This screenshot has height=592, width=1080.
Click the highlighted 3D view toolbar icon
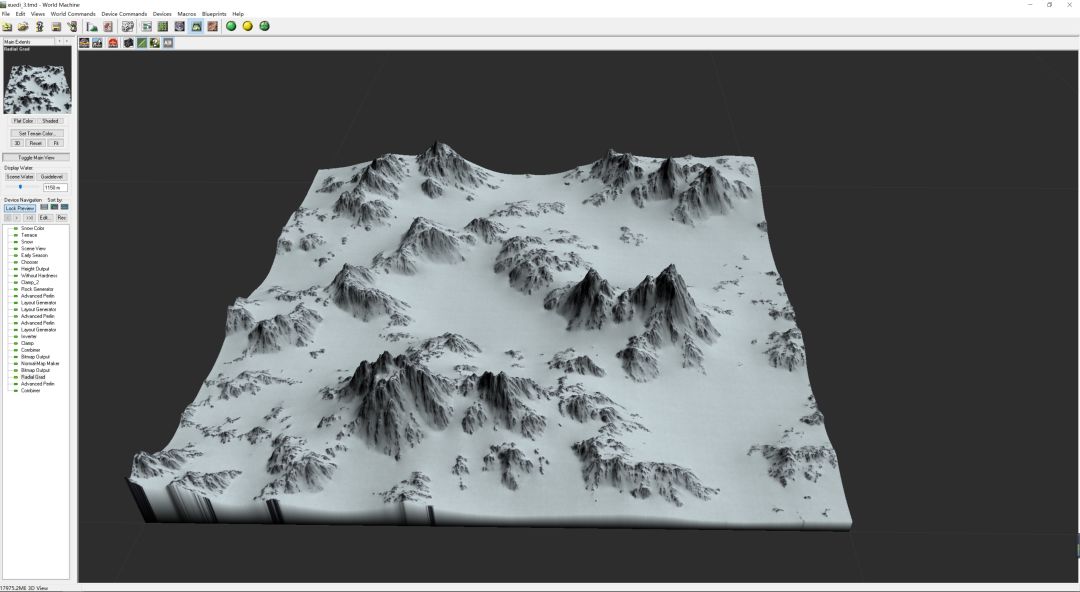(196, 26)
